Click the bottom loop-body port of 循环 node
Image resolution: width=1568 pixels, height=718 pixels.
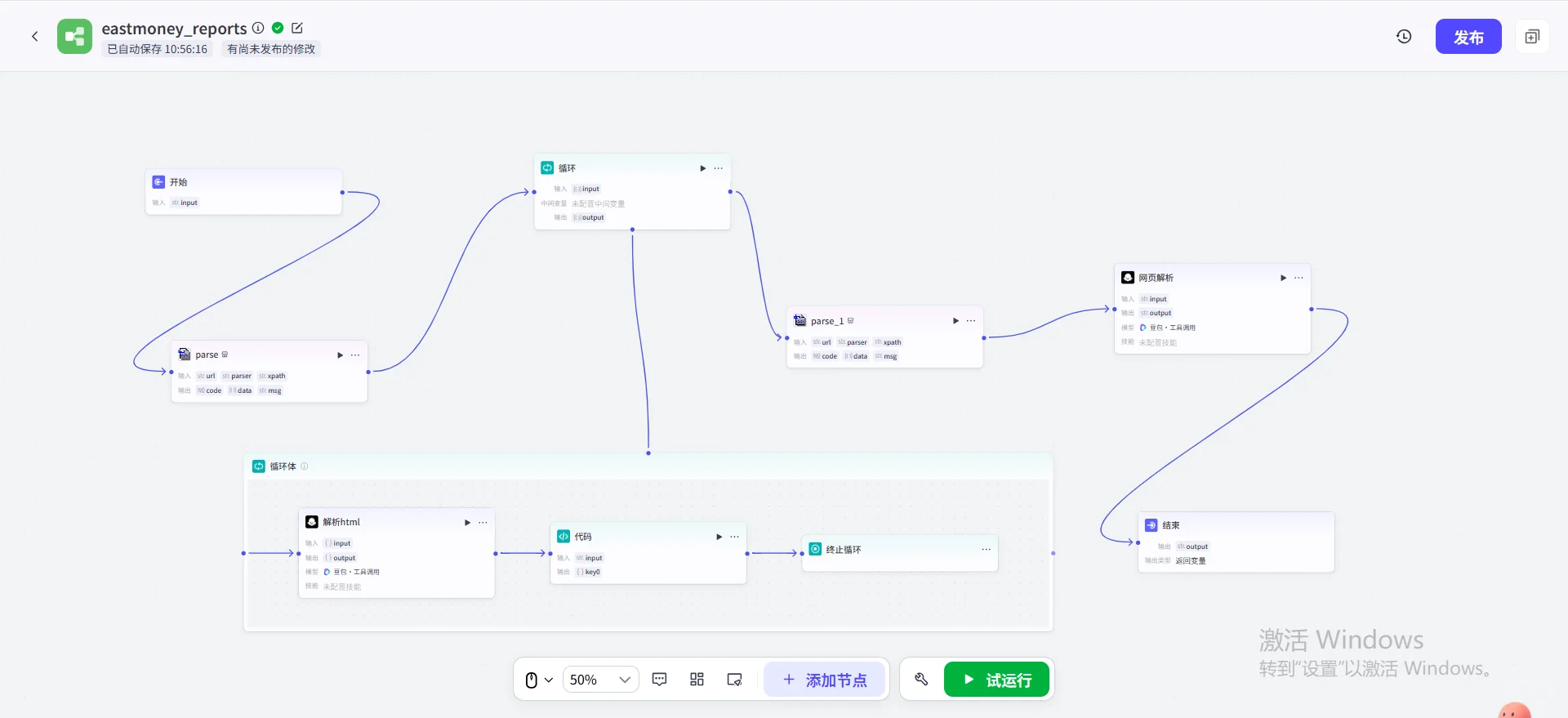(x=632, y=230)
